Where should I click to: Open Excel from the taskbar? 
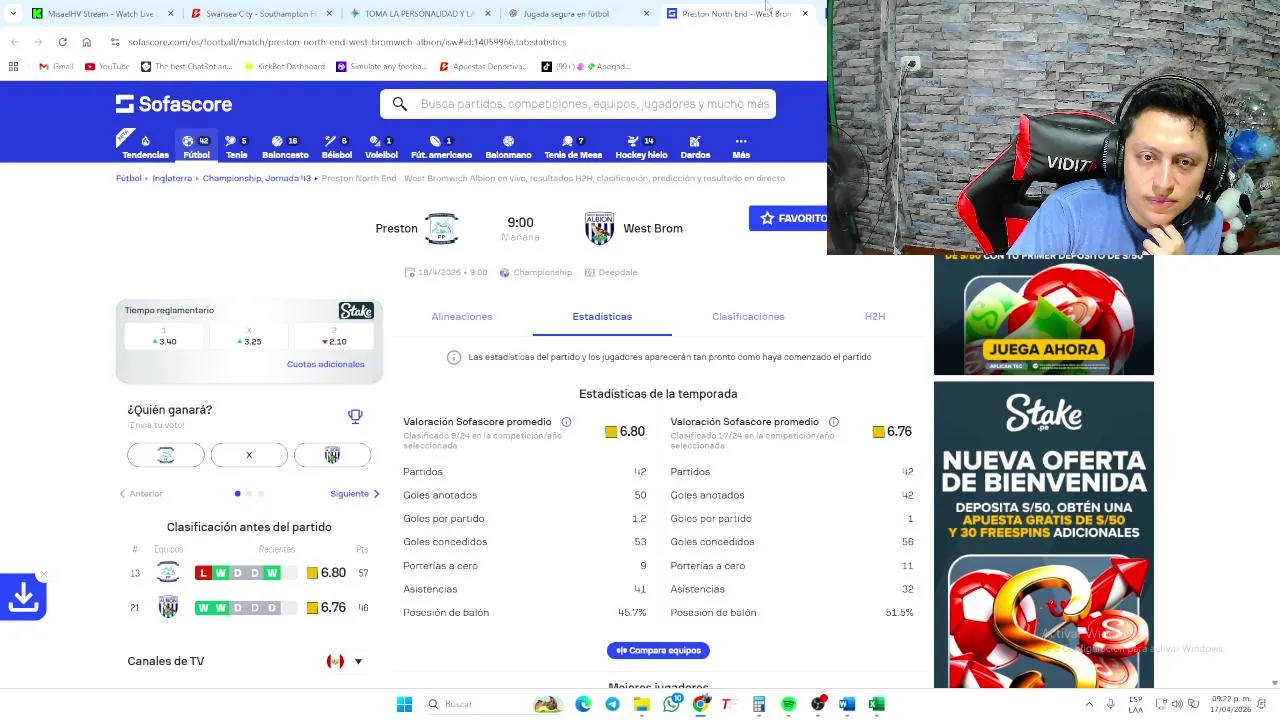(x=876, y=704)
